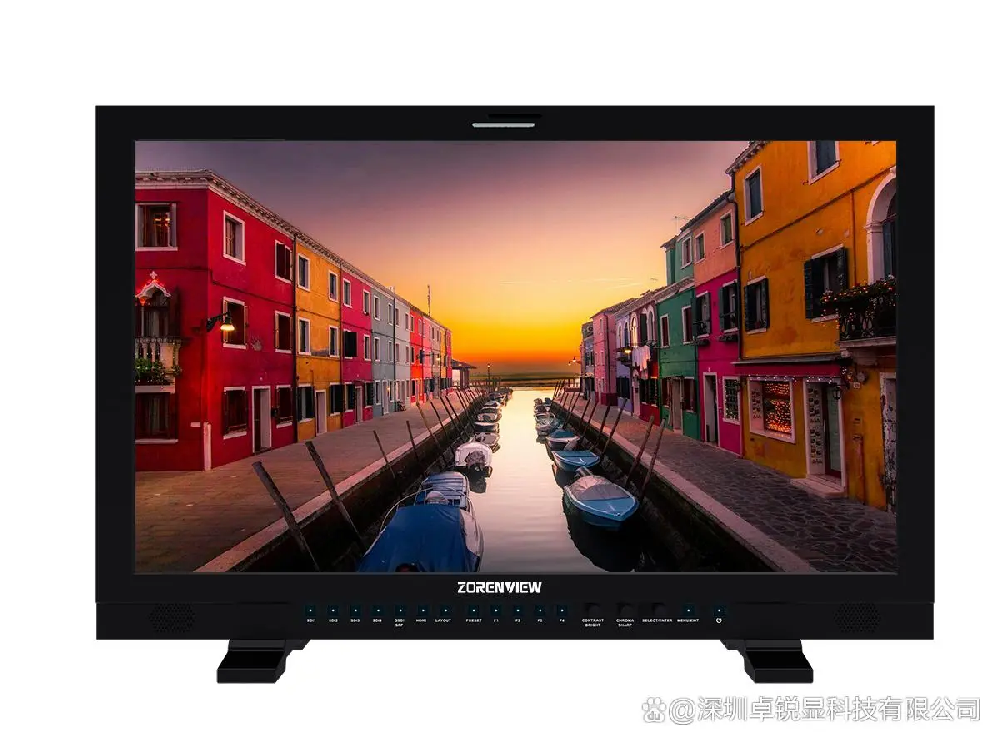Open the PRESET button options
The height and width of the screenshot is (745, 1000).
tap(473, 610)
